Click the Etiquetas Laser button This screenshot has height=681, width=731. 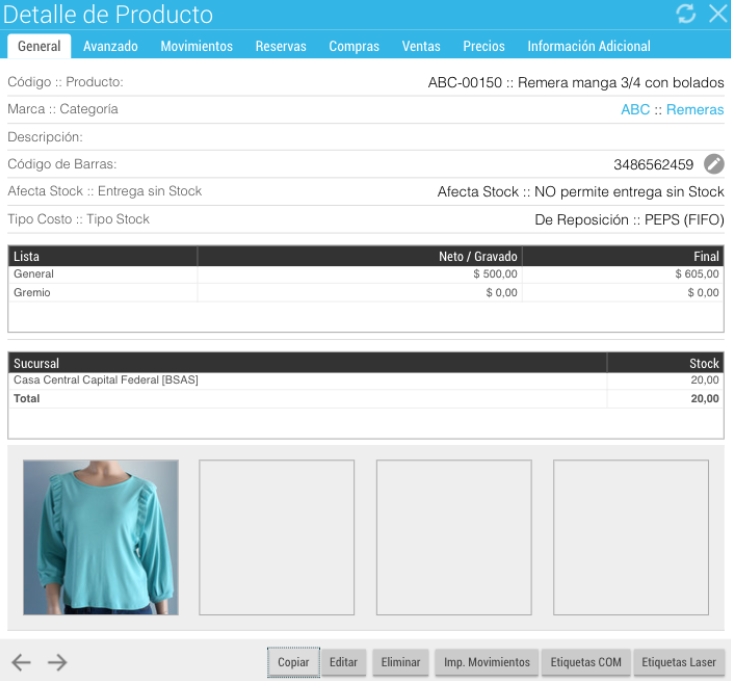pyautogui.click(x=679, y=662)
